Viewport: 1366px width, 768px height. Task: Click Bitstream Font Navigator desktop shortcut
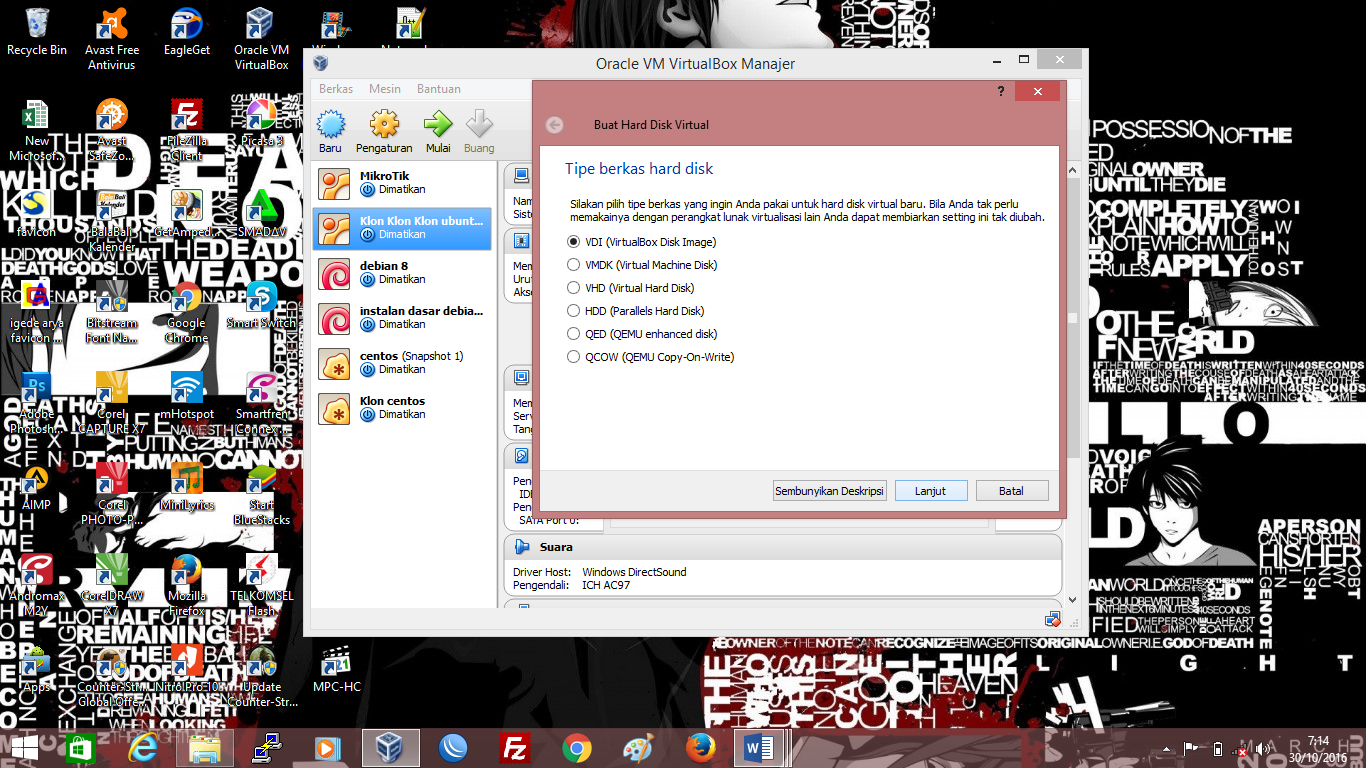point(112,312)
